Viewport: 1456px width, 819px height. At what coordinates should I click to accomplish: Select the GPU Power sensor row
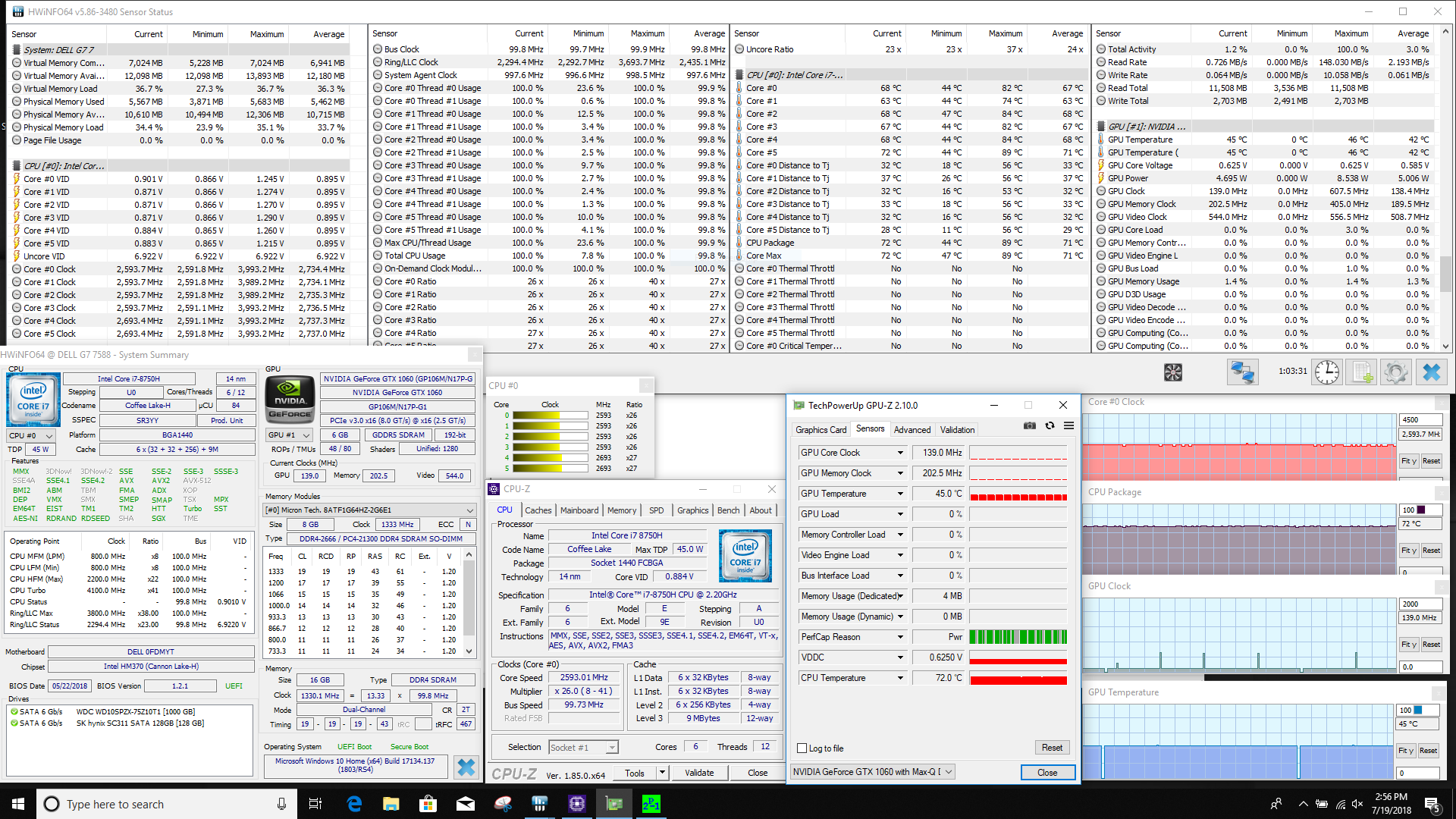point(1266,178)
